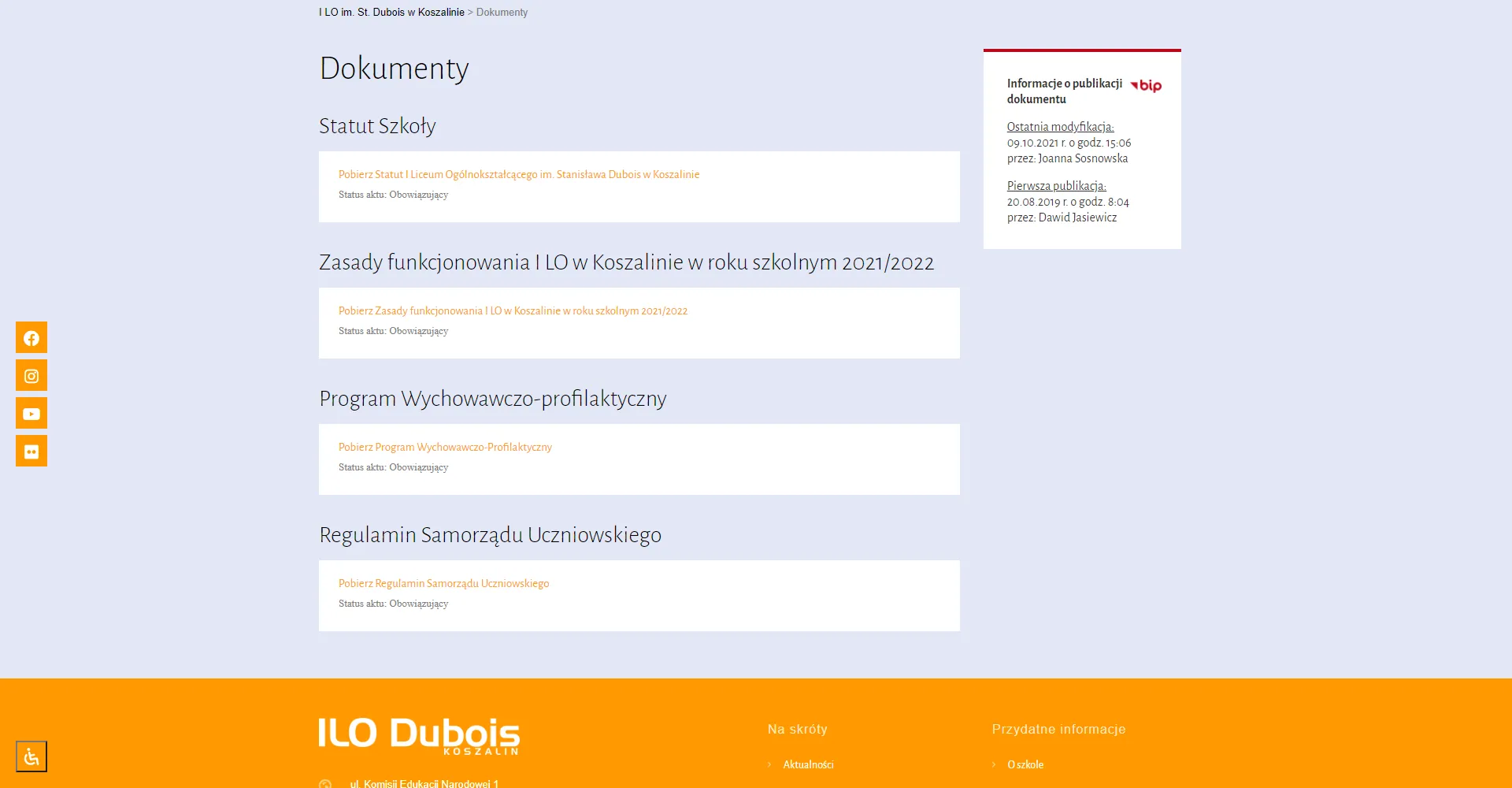Image resolution: width=1512 pixels, height=788 pixels.
Task: Click the red BIP logo
Action: (x=1147, y=85)
